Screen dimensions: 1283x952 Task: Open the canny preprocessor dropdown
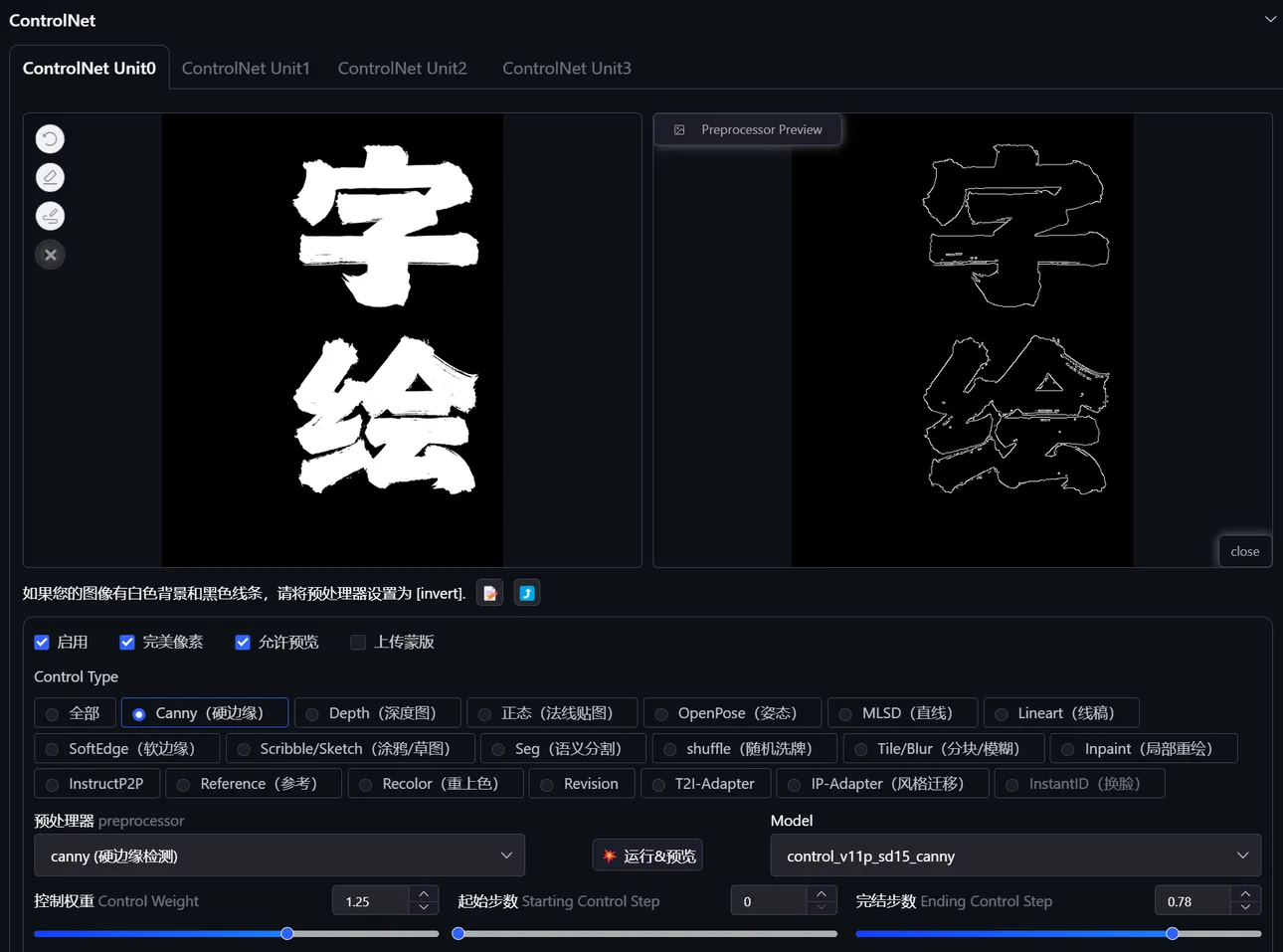(279, 857)
